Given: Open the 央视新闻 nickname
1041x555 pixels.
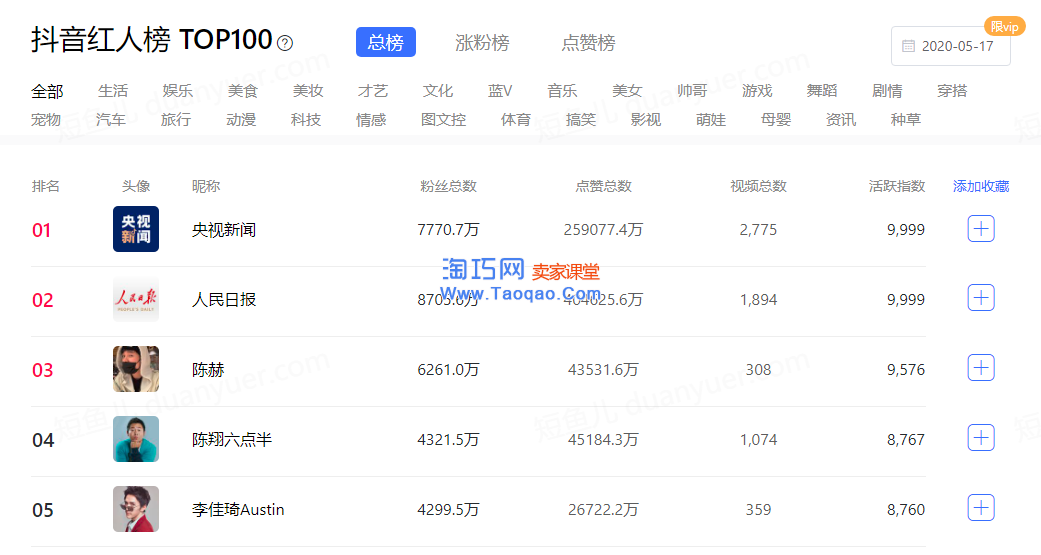Looking at the screenshot, I should coord(224,230).
